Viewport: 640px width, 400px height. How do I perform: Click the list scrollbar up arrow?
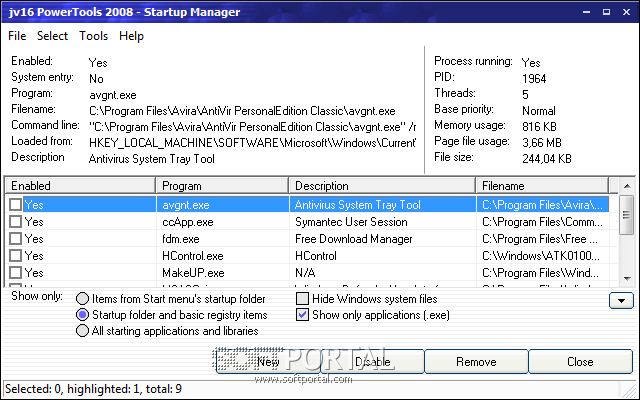(627, 186)
